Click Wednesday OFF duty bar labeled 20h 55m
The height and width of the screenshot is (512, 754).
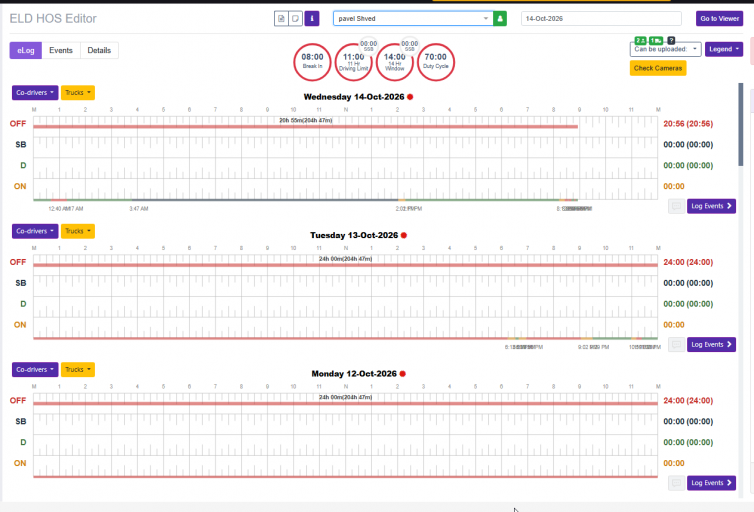coord(305,126)
